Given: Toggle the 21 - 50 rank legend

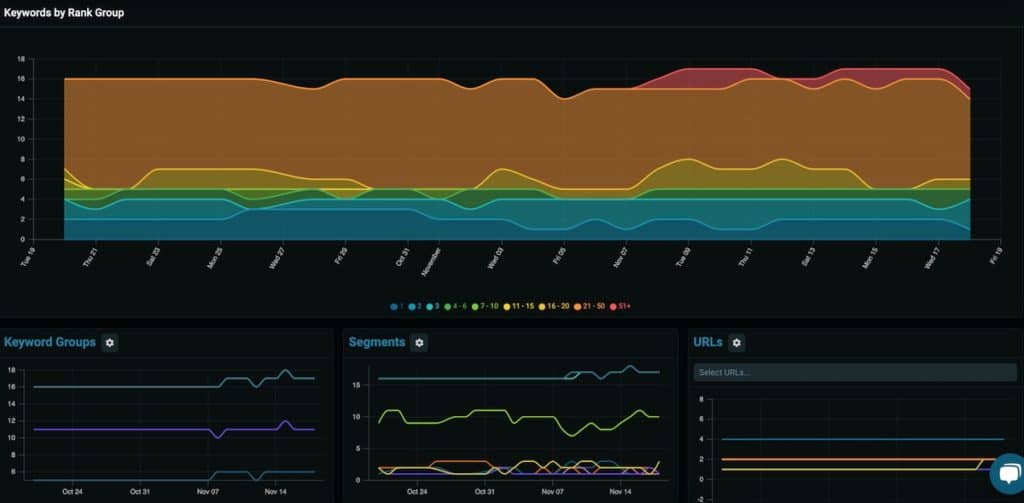Looking at the screenshot, I should [x=589, y=306].
